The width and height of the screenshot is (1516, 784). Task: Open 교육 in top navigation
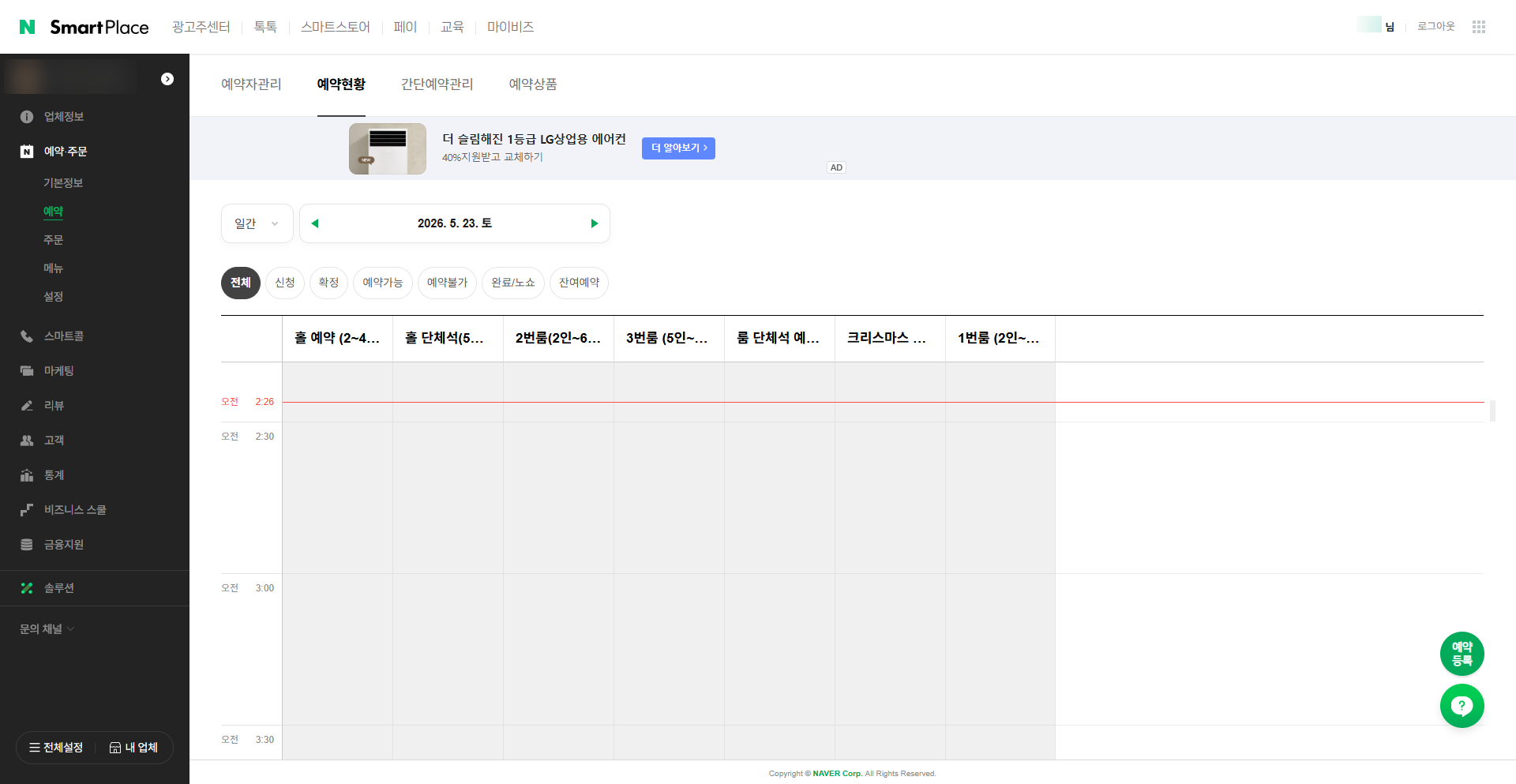pyautogui.click(x=452, y=27)
